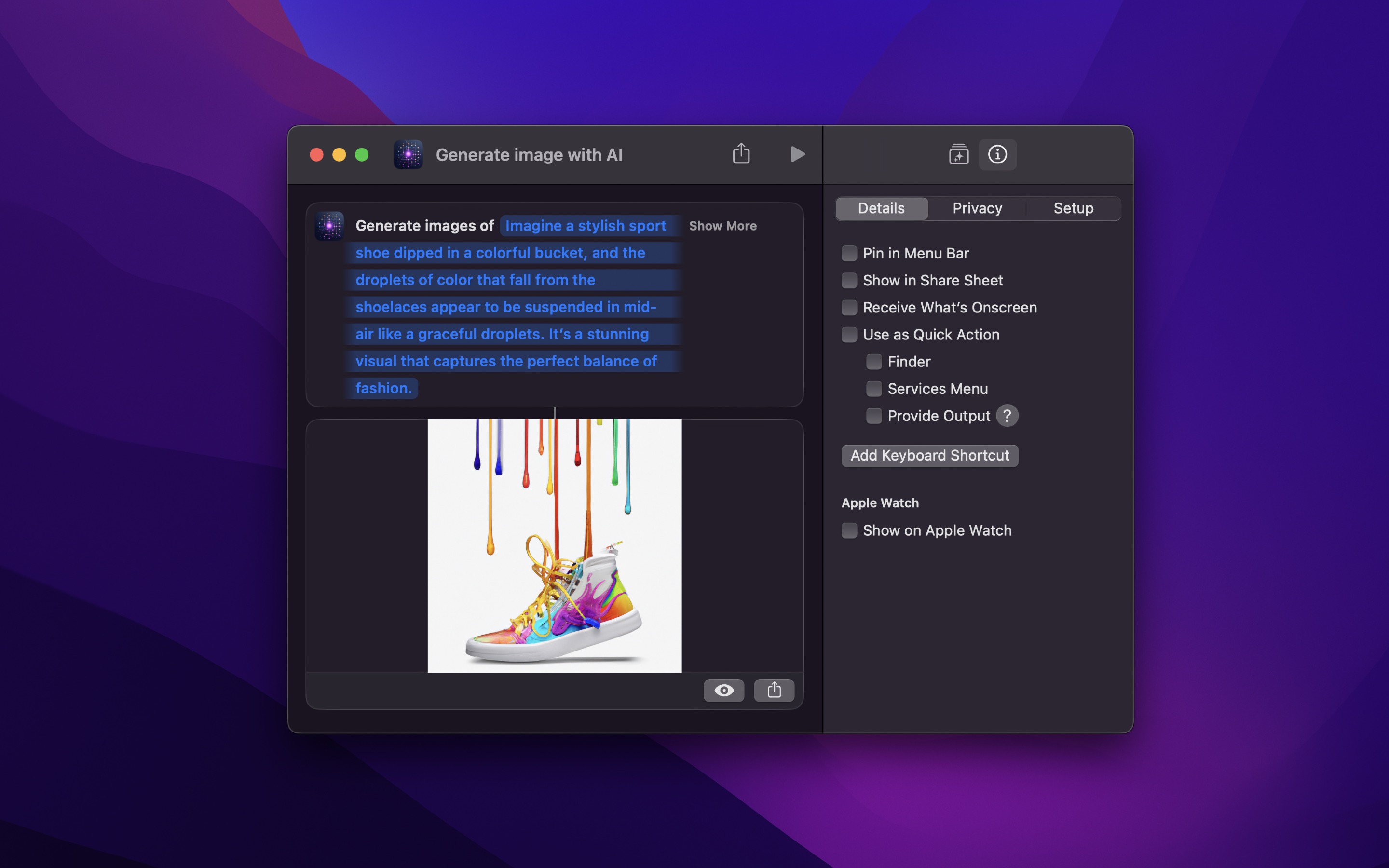Open the Setup tab
The height and width of the screenshot is (868, 1389).
1073,208
